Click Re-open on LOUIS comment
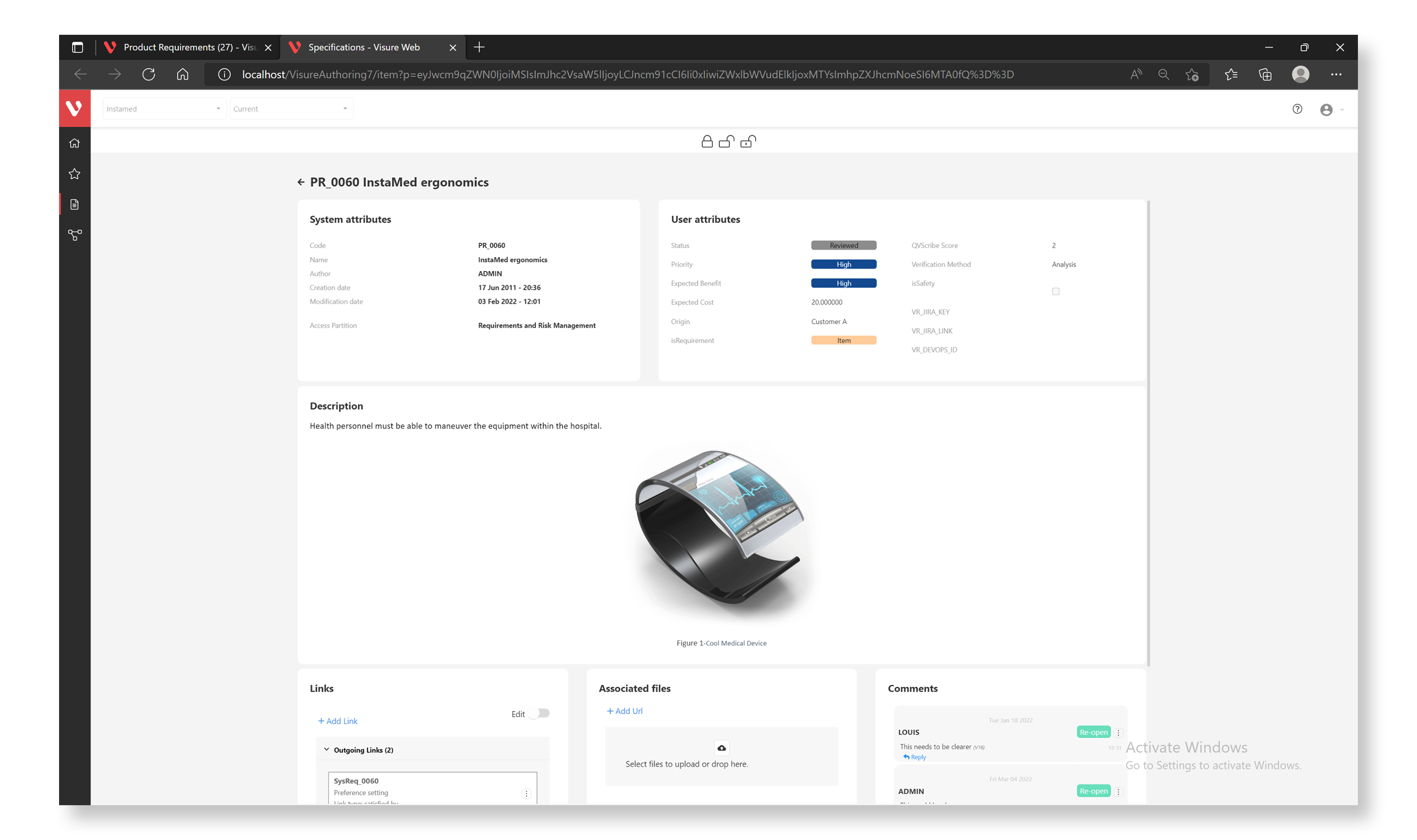 pos(1093,732)
